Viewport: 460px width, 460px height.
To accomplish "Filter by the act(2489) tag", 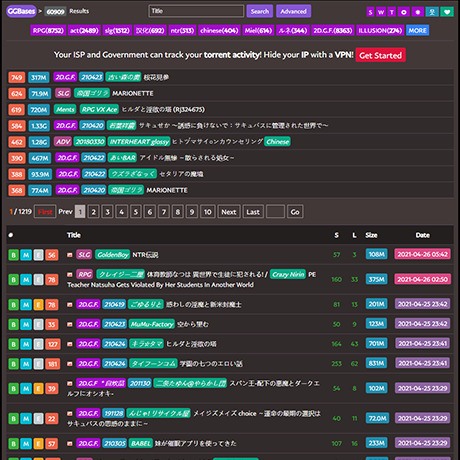I will (x=84, y=30).
